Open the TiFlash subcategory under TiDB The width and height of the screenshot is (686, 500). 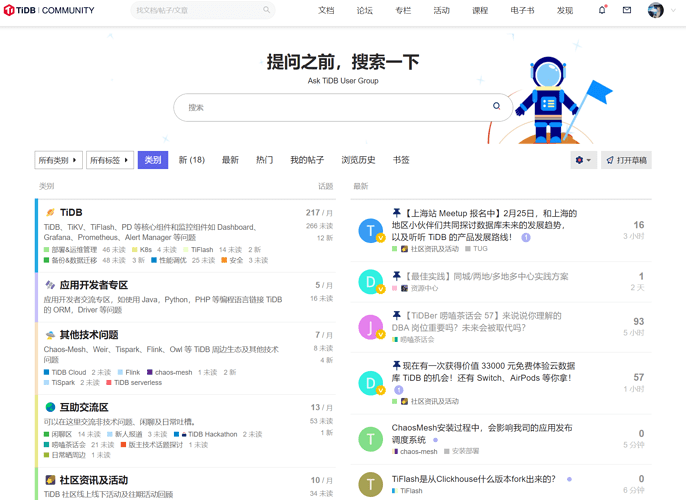(x=202, y=249)
